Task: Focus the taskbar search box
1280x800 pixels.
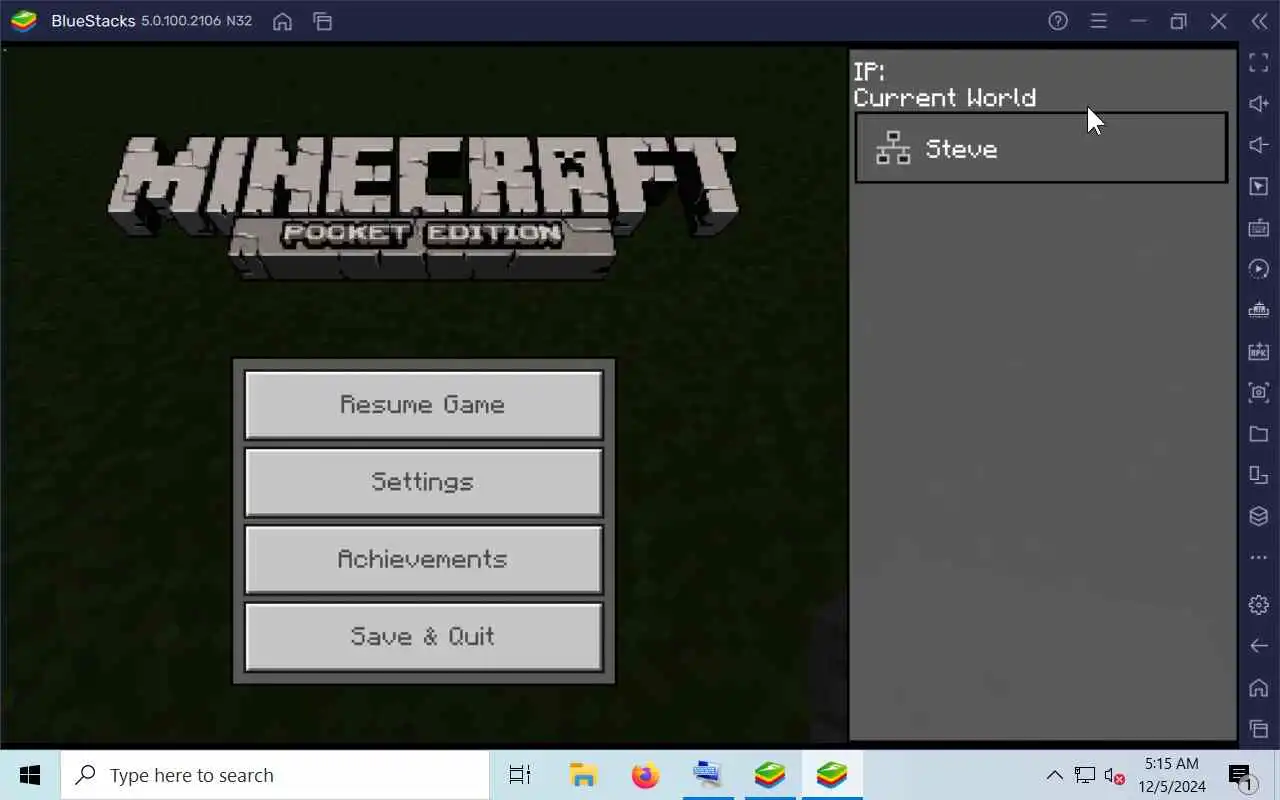Action: point(275,775)
